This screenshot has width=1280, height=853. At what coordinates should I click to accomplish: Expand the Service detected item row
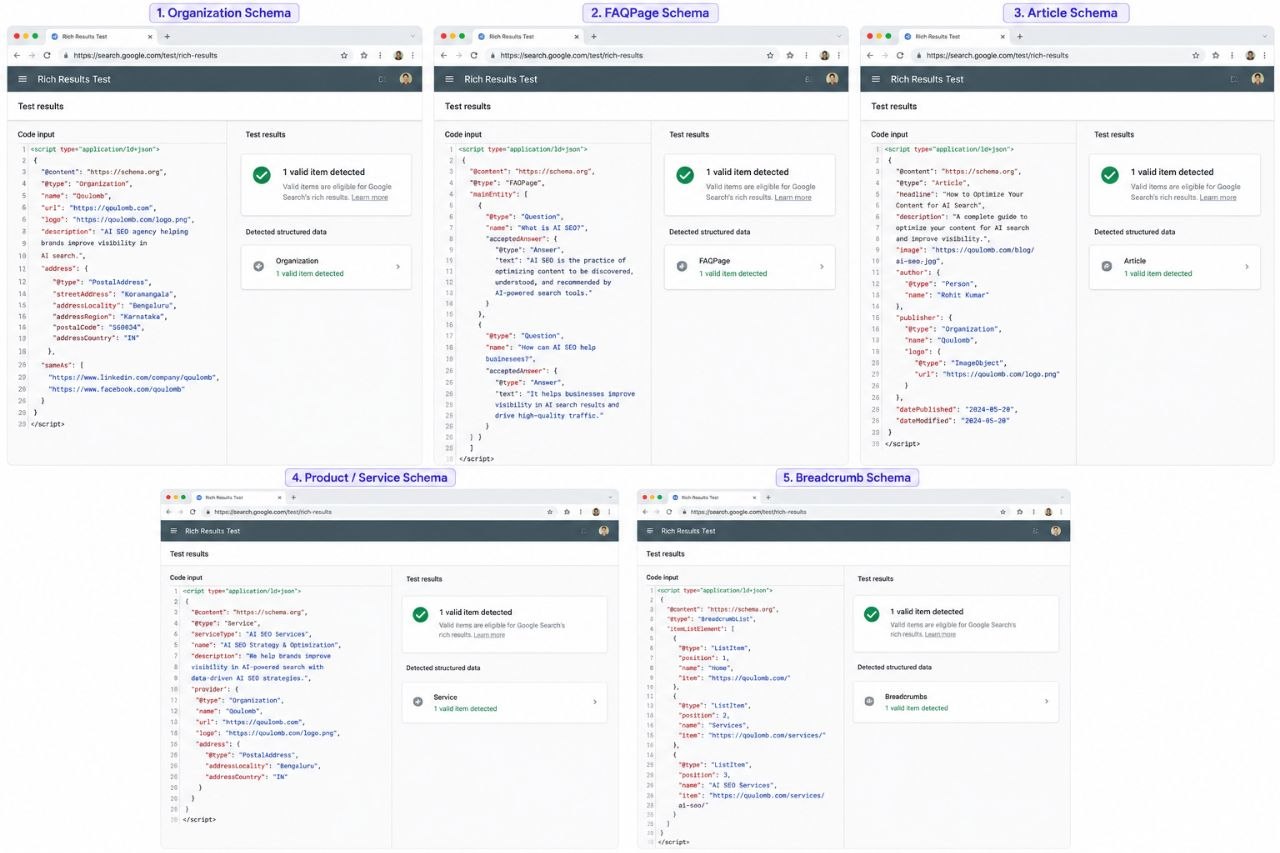tap(505, 702)
